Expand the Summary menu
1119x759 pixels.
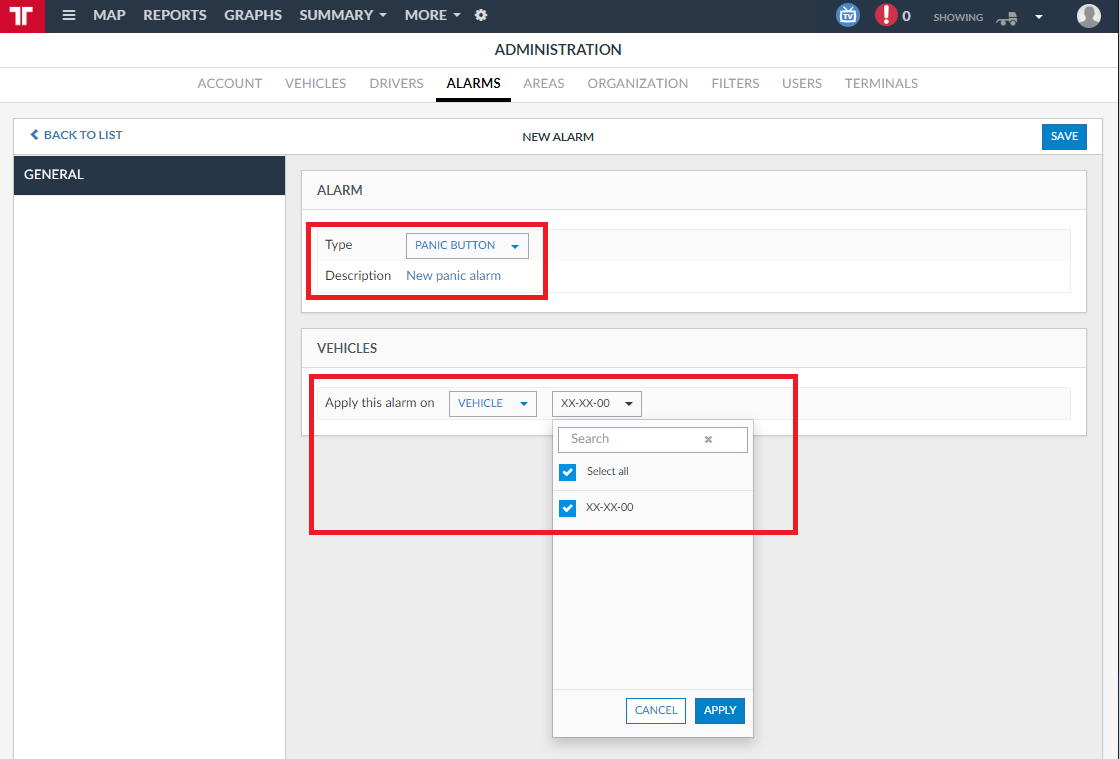pyautogui.click(x=343, y=15)
